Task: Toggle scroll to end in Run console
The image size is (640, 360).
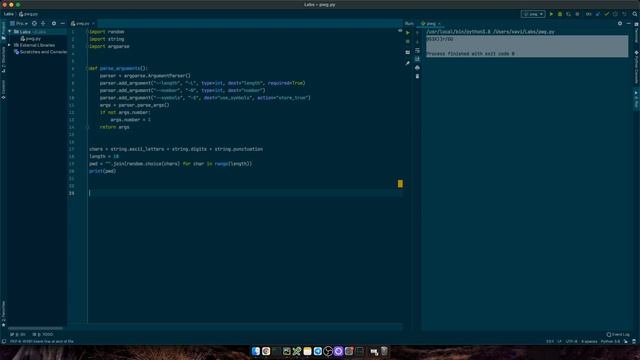Action: 417,59
